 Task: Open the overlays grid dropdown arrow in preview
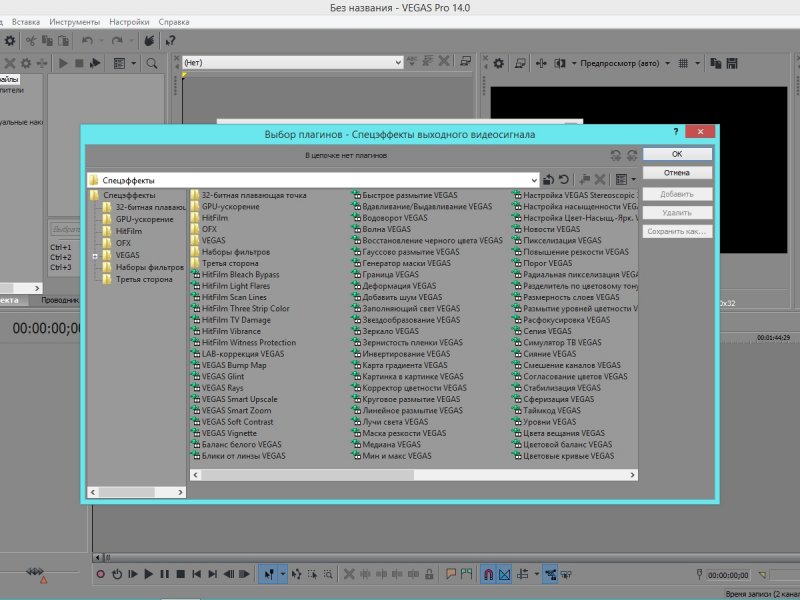(x=697, y=63)
